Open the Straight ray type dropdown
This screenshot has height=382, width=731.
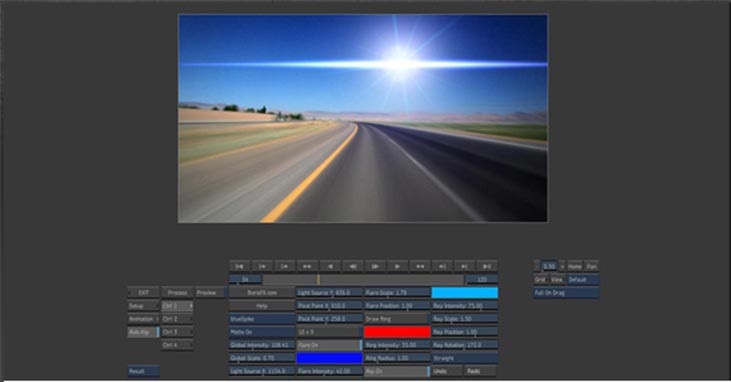coord(465,358)
